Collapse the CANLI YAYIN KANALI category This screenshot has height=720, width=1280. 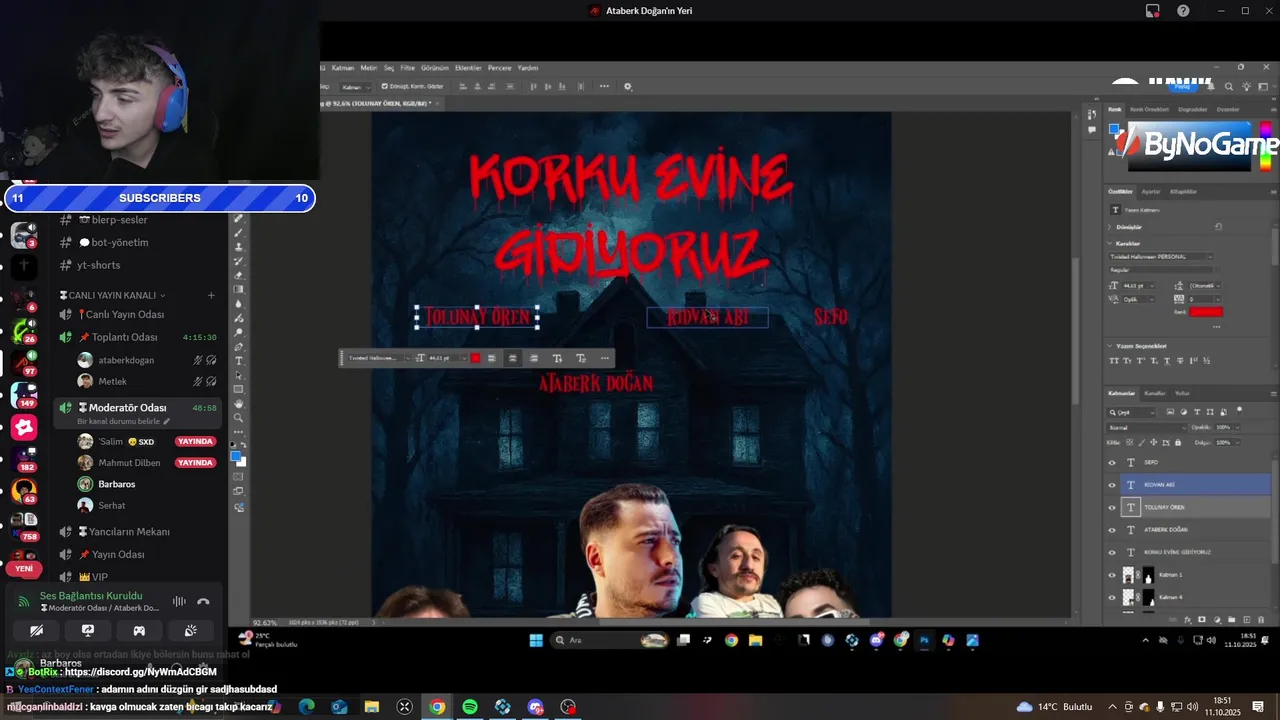pyautogui.click(x=113, y=295)
